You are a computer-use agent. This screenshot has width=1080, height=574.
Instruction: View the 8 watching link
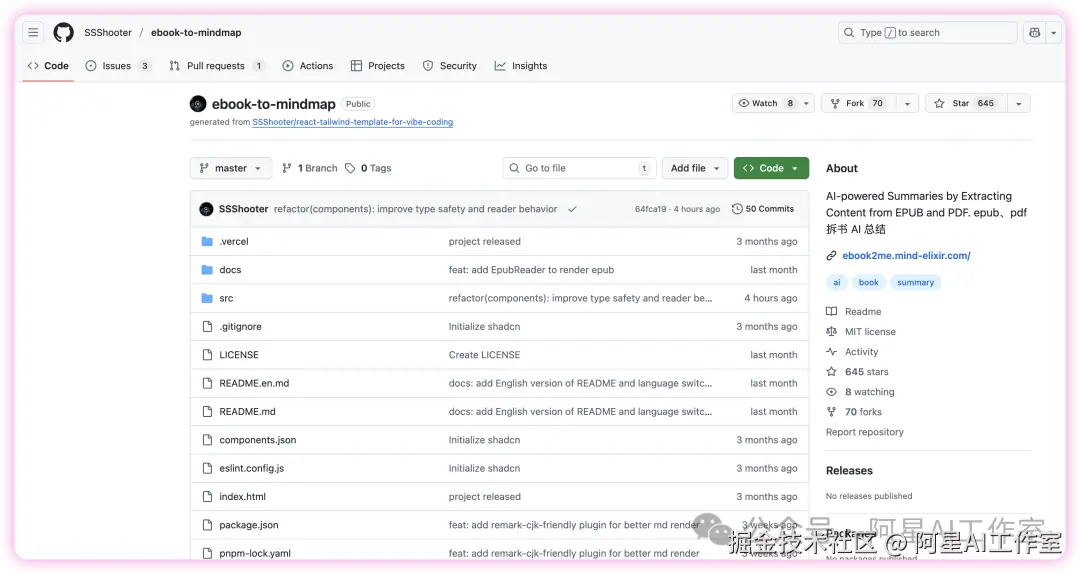pyautogui.click(x=860, y=391)
